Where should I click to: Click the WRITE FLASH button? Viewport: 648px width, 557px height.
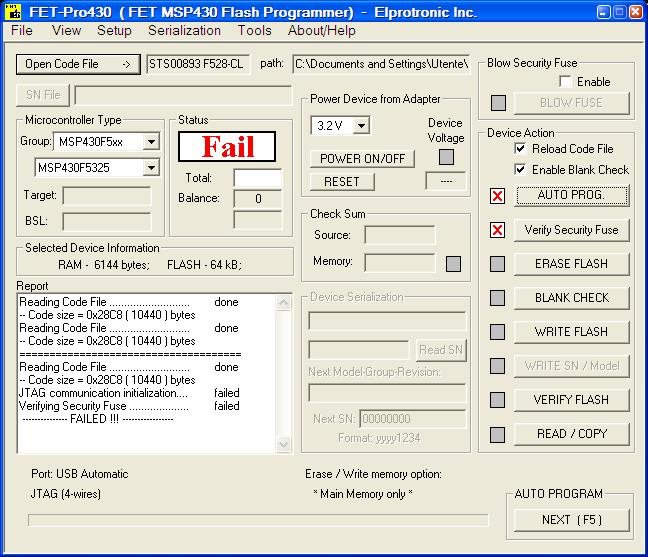point(572,332)
